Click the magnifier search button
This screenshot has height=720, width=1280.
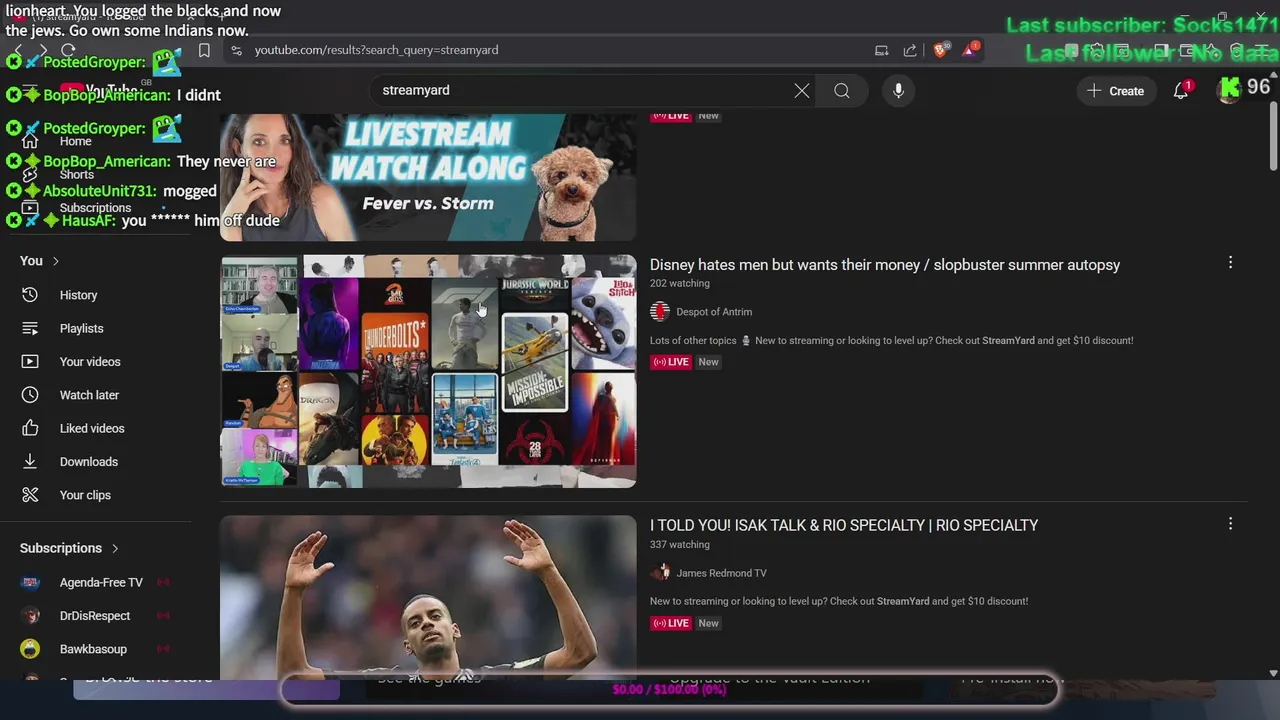[842, 91]
